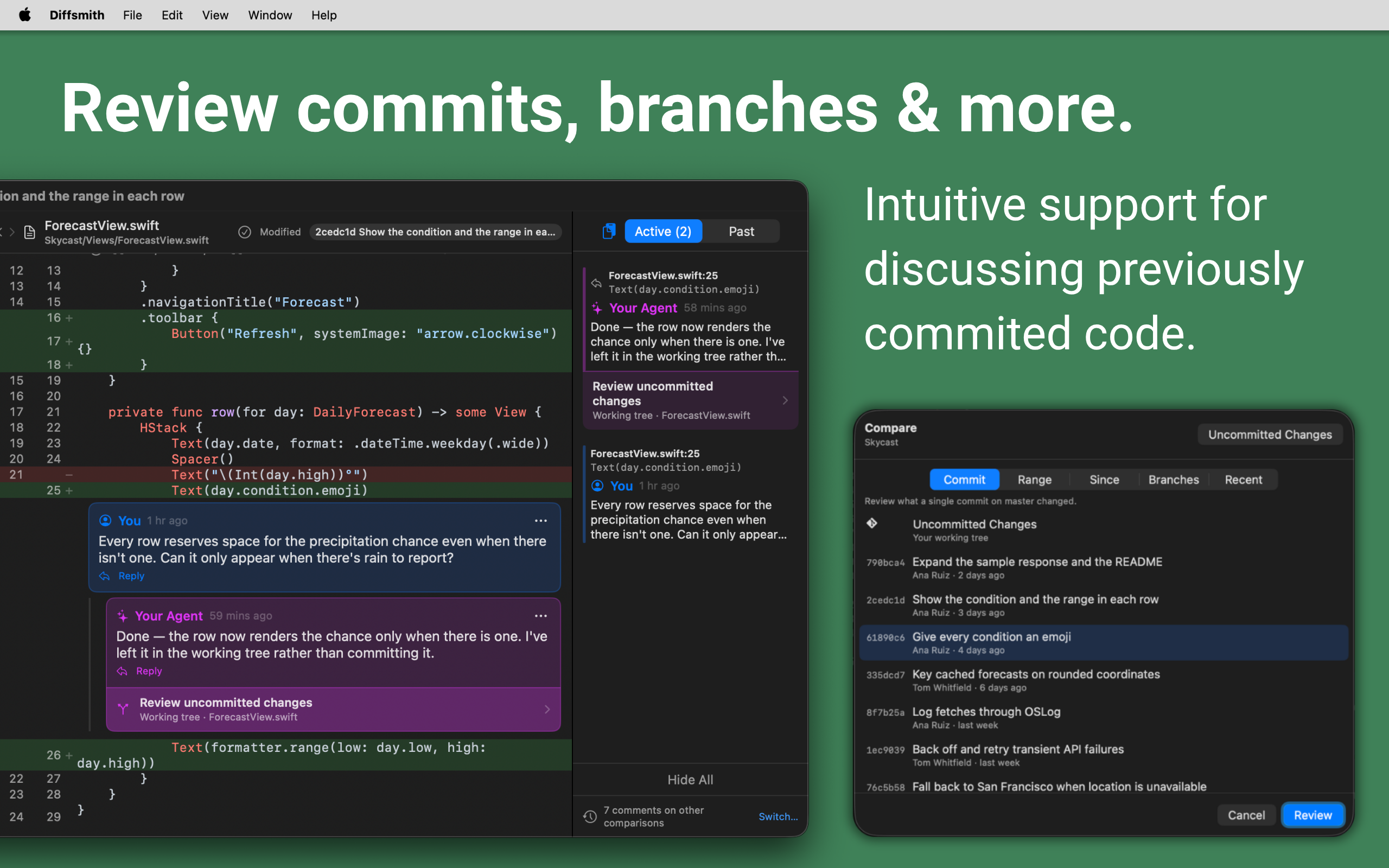Select the Since tab in Compare

(1104, 480)
